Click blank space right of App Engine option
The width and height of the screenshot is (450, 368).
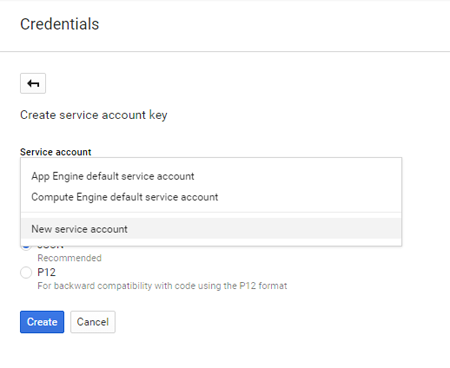tap(297, 176)
